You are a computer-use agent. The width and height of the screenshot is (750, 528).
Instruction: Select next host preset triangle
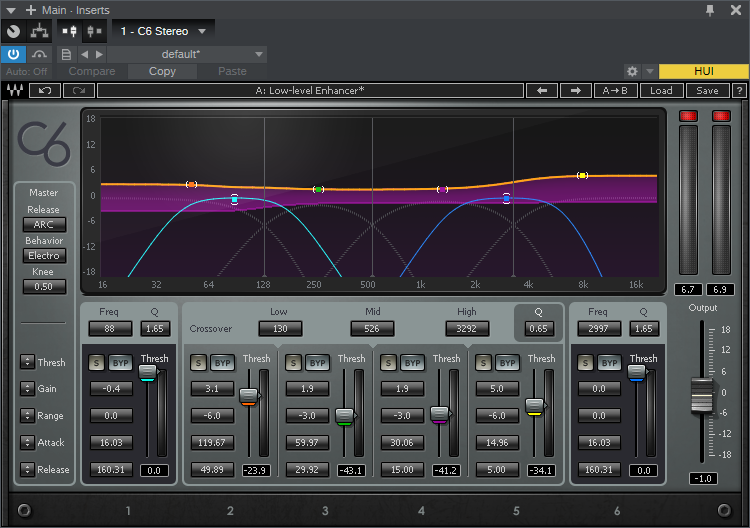pyautogui.click(x=99, y=54)
